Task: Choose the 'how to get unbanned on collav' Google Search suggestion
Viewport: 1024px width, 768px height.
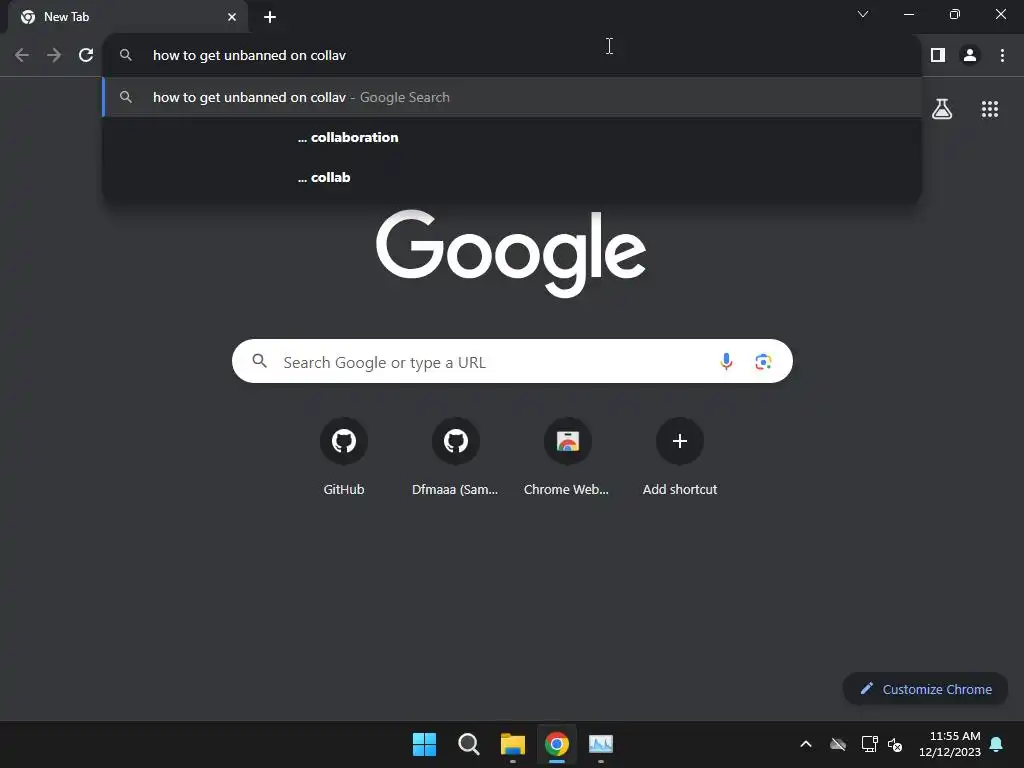Action: pos(513,97)
